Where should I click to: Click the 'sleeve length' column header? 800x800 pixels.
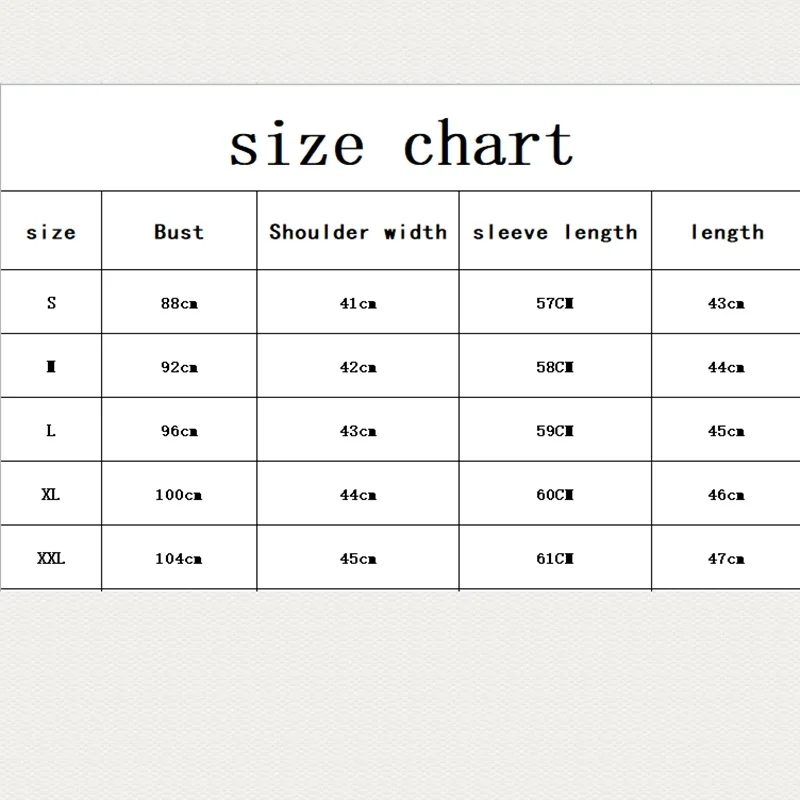(555, 233)
